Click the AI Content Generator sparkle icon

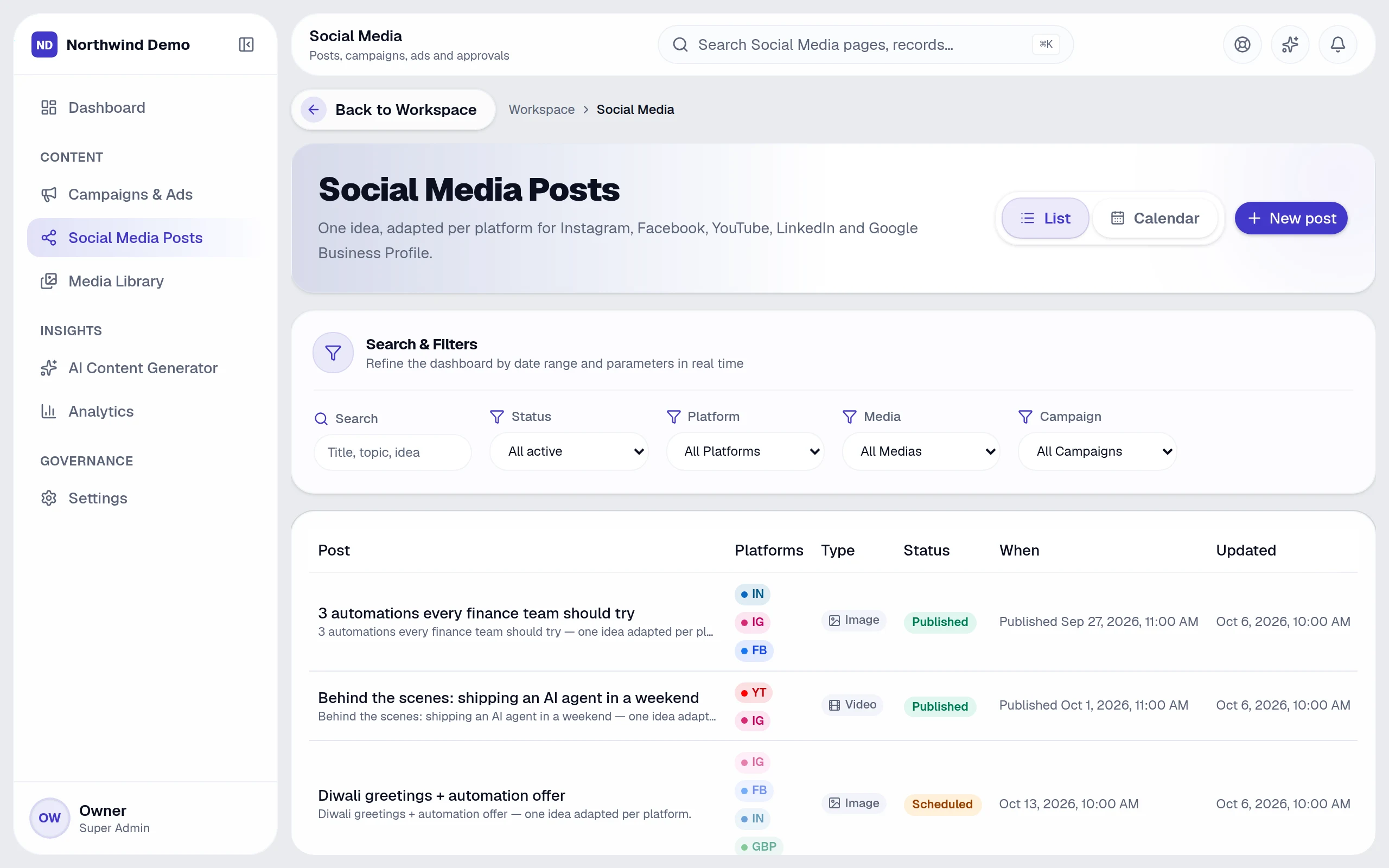pos(49,367)
